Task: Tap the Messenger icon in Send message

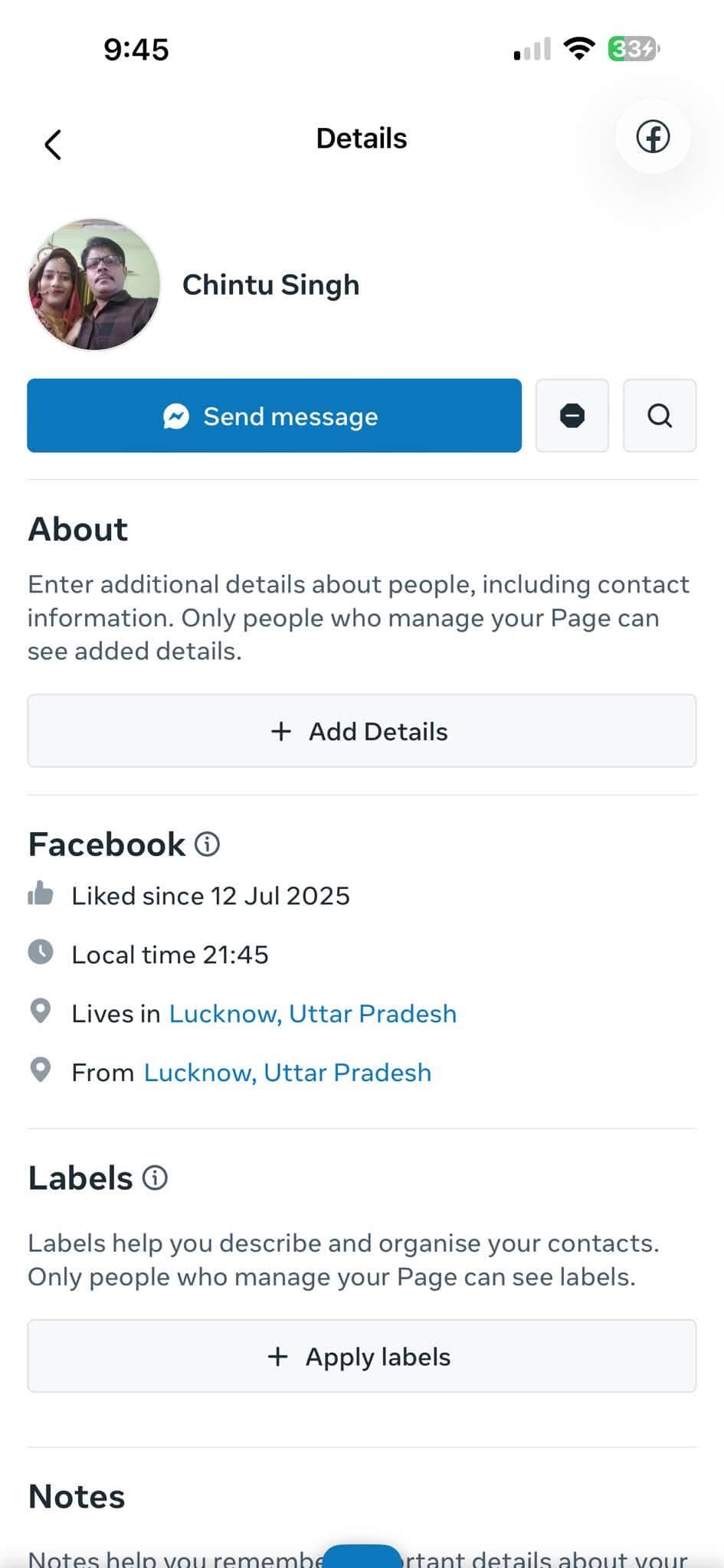Action: pos(176,416)
